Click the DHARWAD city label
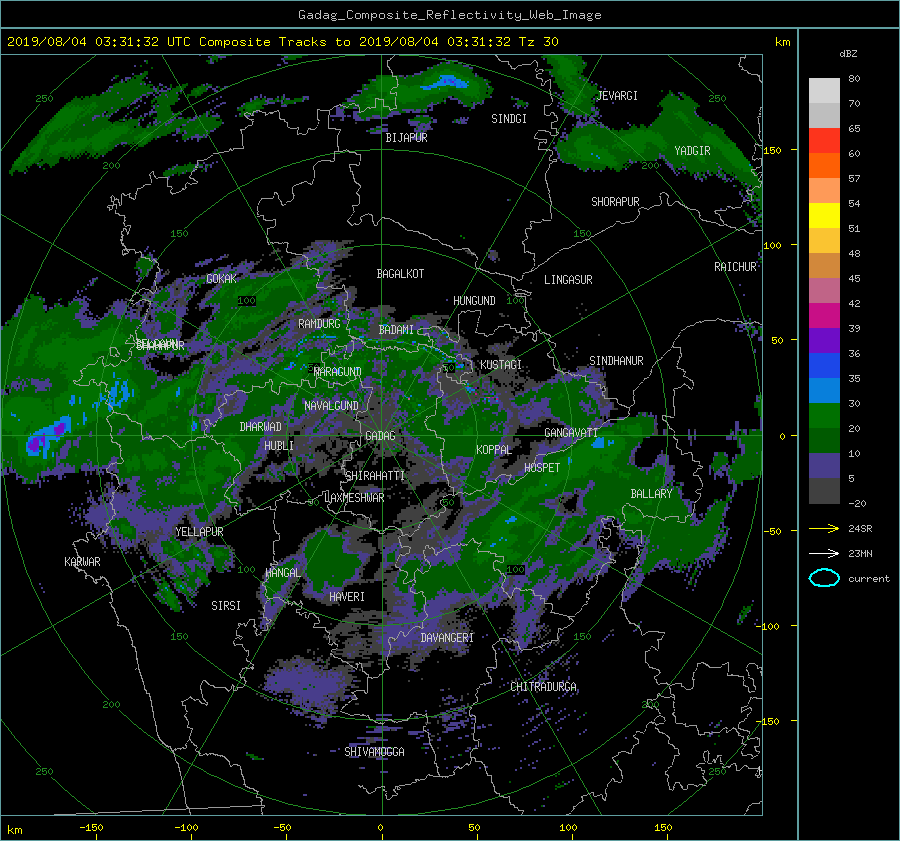 click(261, 427)
